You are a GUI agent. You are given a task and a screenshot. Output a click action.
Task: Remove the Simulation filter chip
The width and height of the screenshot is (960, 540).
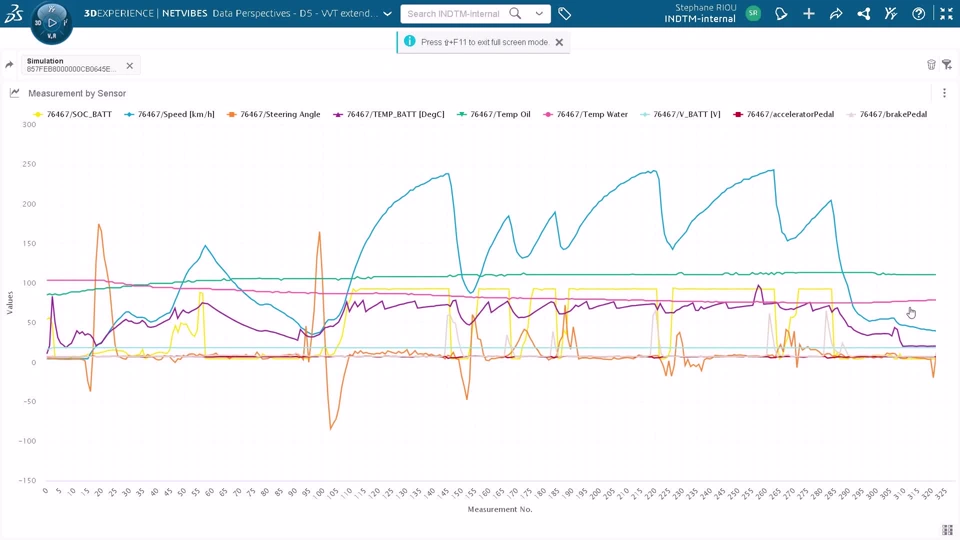pyautogui.click(x=130, y=66)
